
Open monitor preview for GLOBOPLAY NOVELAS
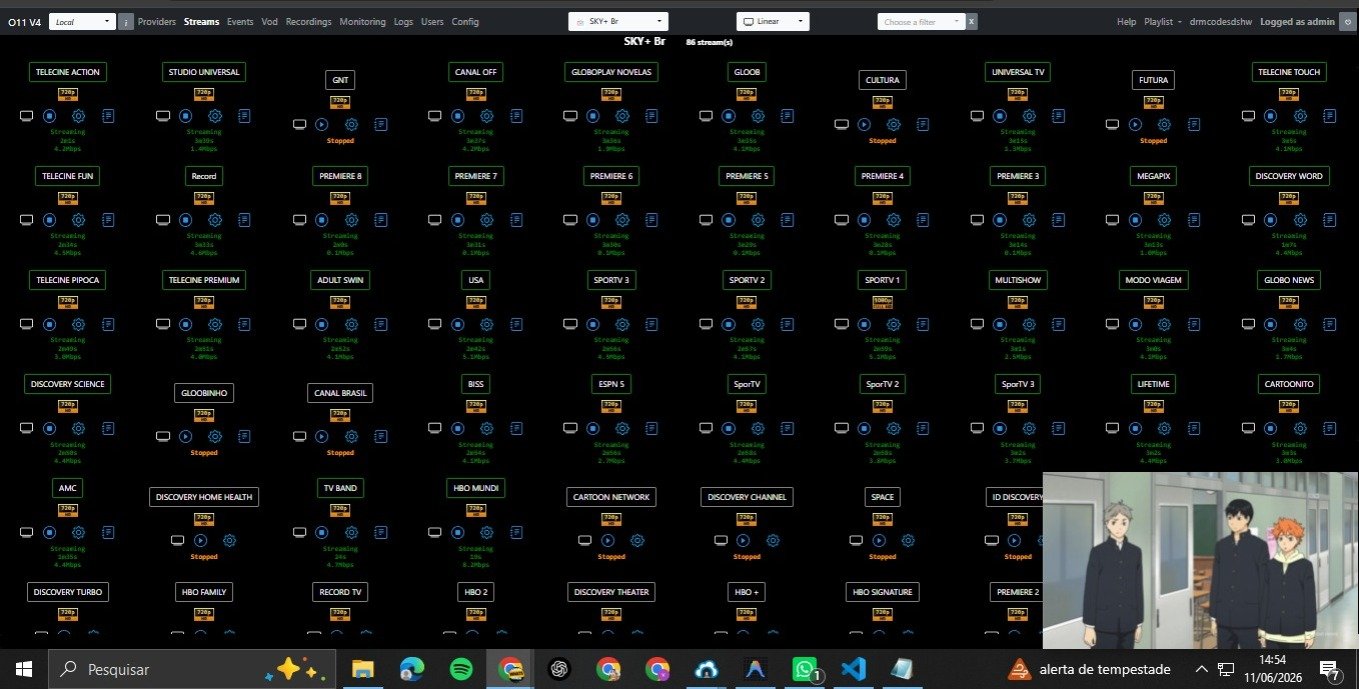pos(570,116)
